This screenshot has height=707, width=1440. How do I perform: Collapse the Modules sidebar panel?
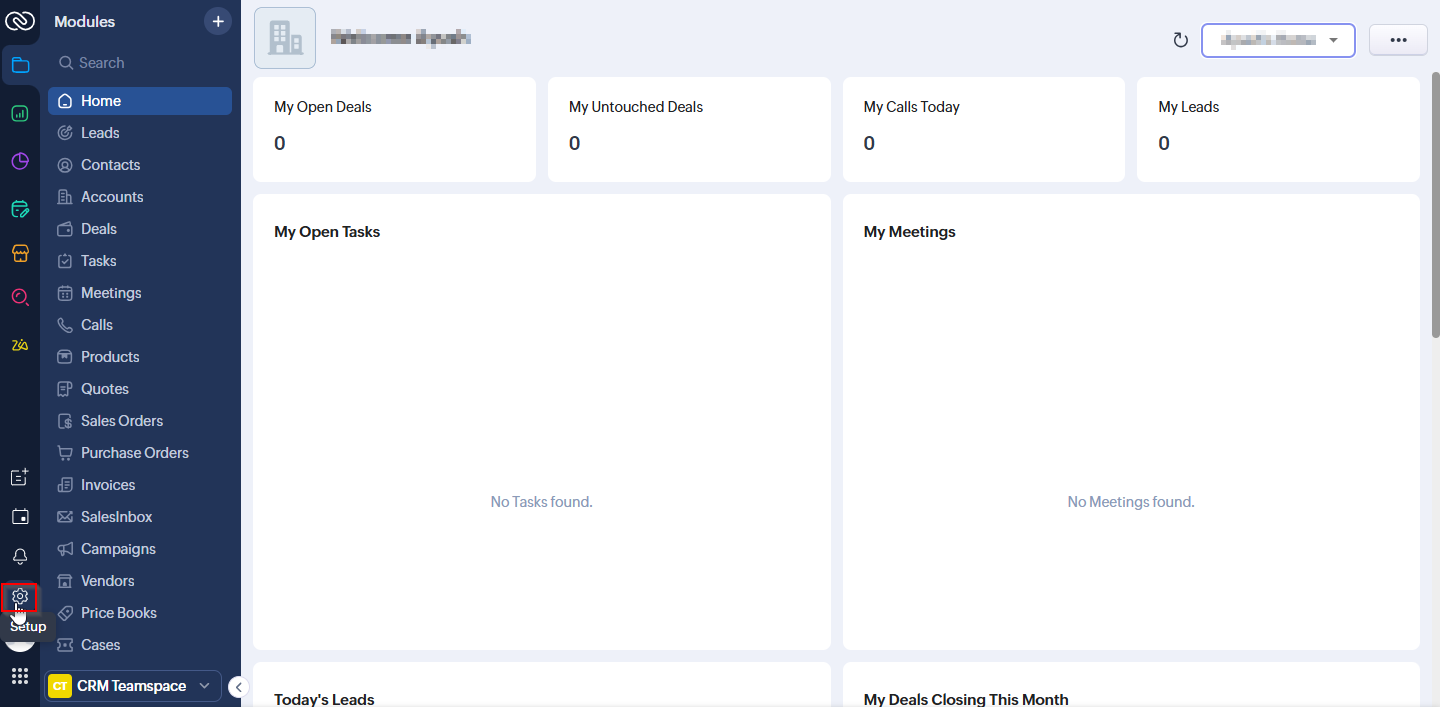[x=239, y=686]
